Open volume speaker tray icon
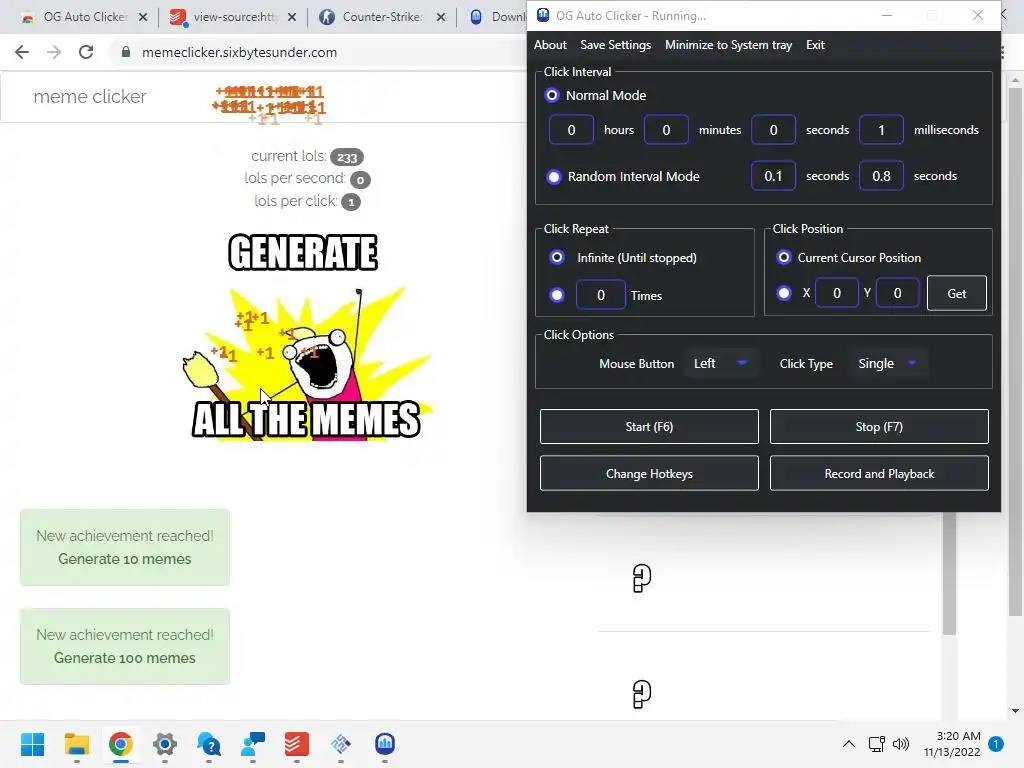The height and width of the screenshot is (768, 1024). pos(901,744)
